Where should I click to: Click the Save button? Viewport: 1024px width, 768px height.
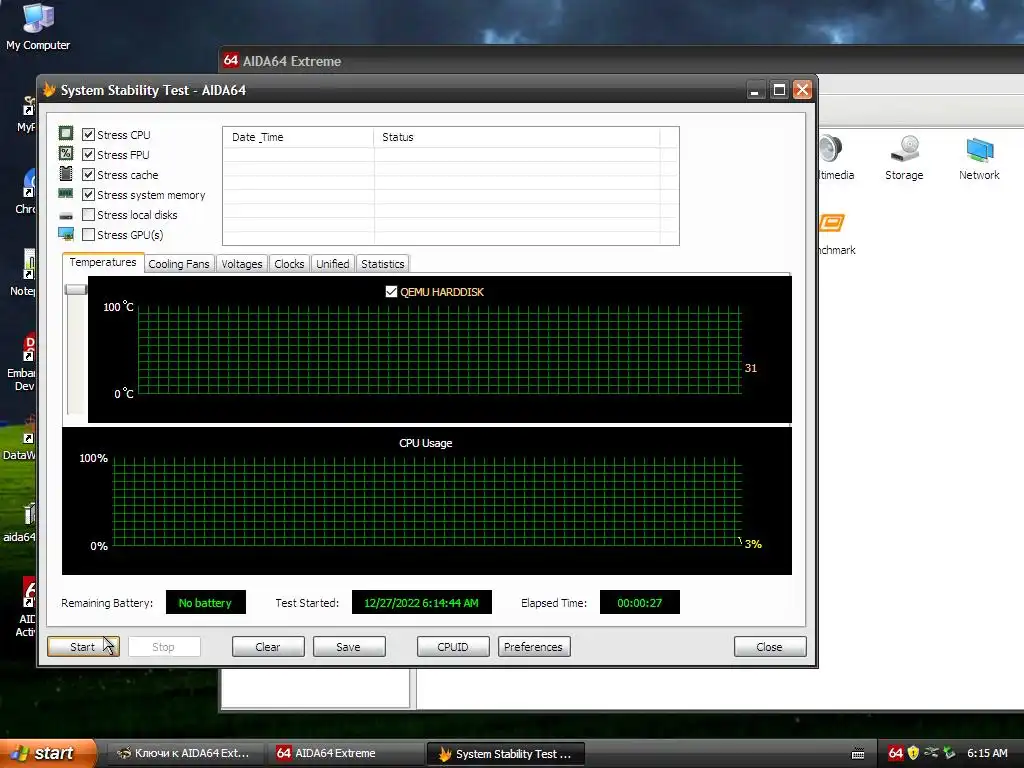349,647
